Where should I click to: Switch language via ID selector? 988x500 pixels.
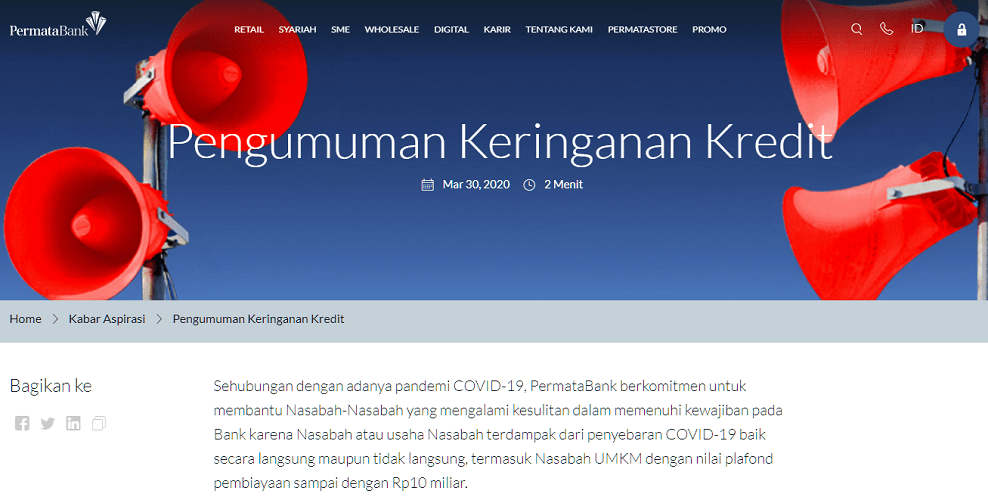[x=917, y=28]
